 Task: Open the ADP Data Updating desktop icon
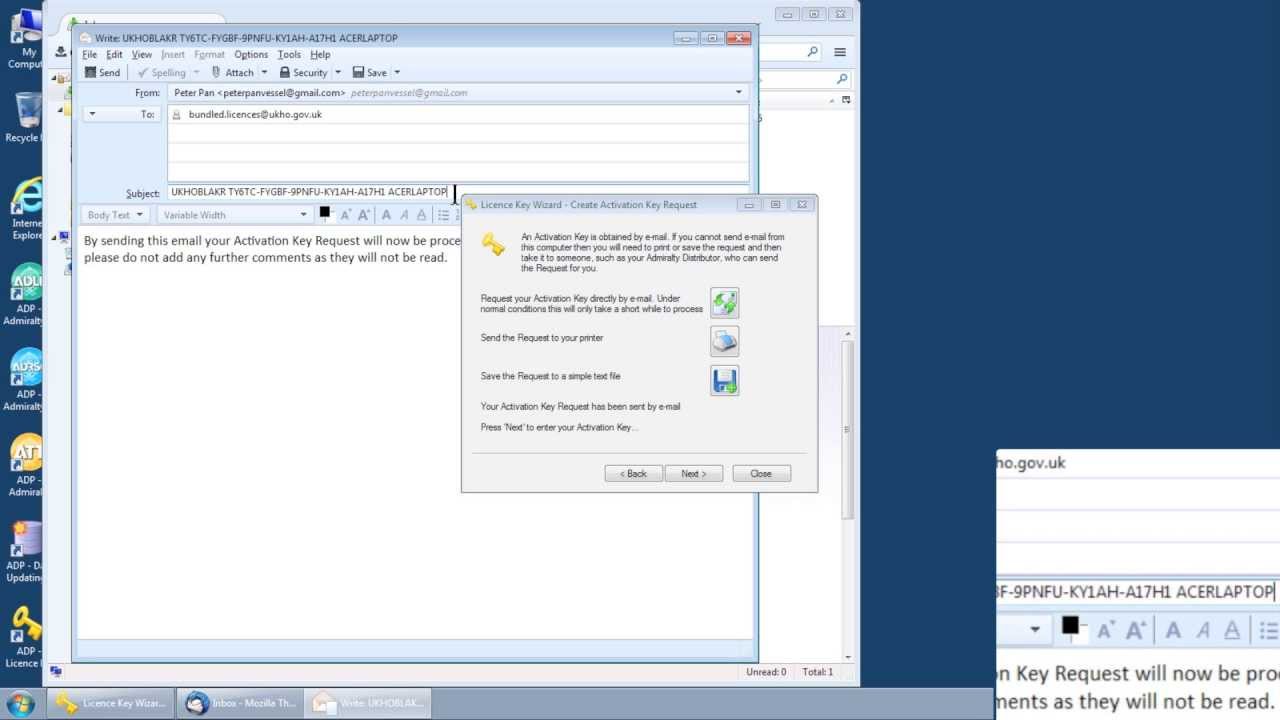25,552
